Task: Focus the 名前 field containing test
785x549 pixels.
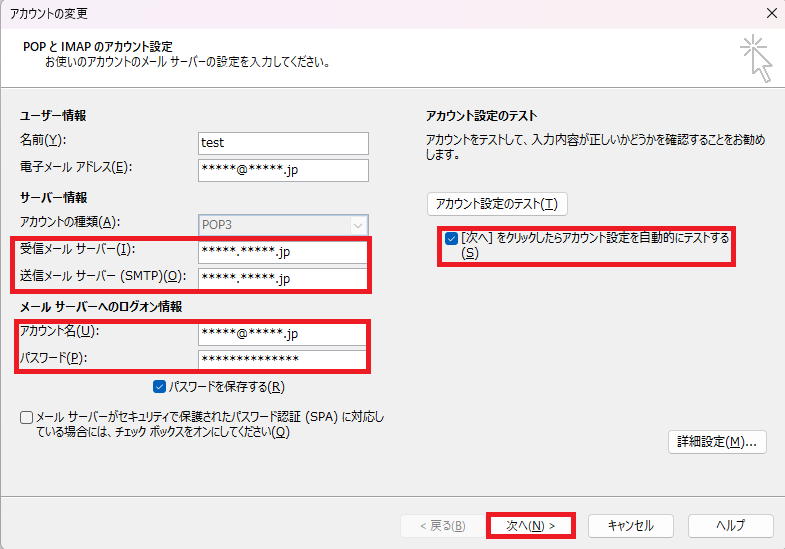Action: pyautogui.click(x=283, y=143)
